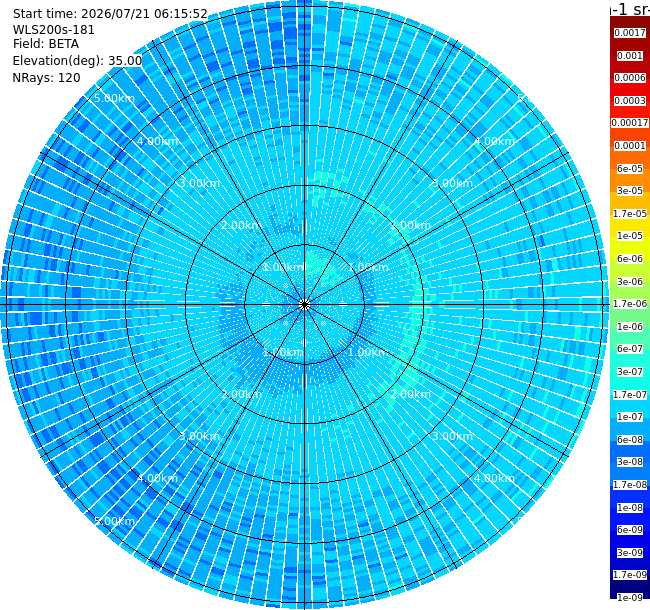Click the upper-left 5.00km range label

click(114, 98)
